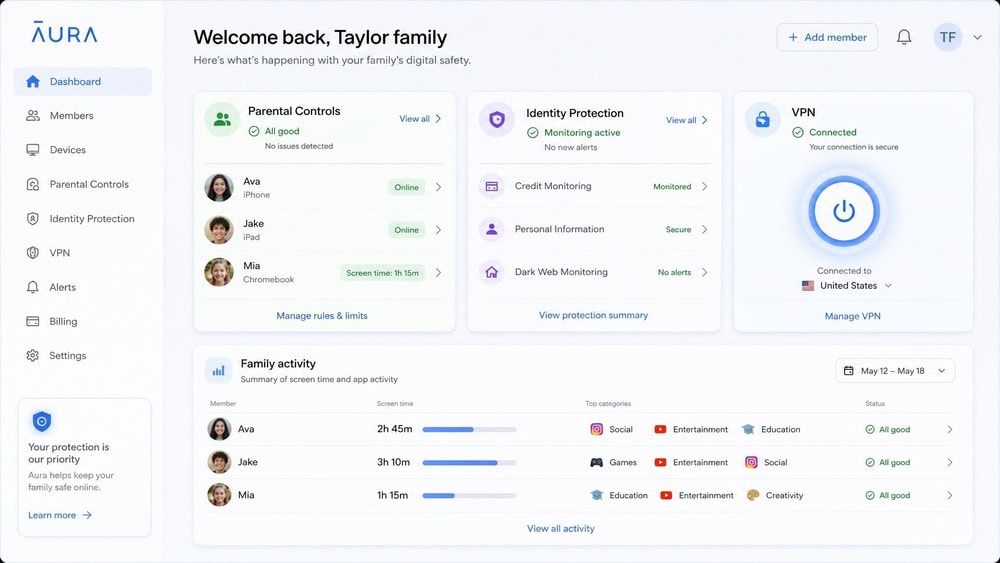Expand Jake's iPad row chevron in Parental Controls
Image resolution: width=1000 pixels, height=563 pixels.
point(438,230)
